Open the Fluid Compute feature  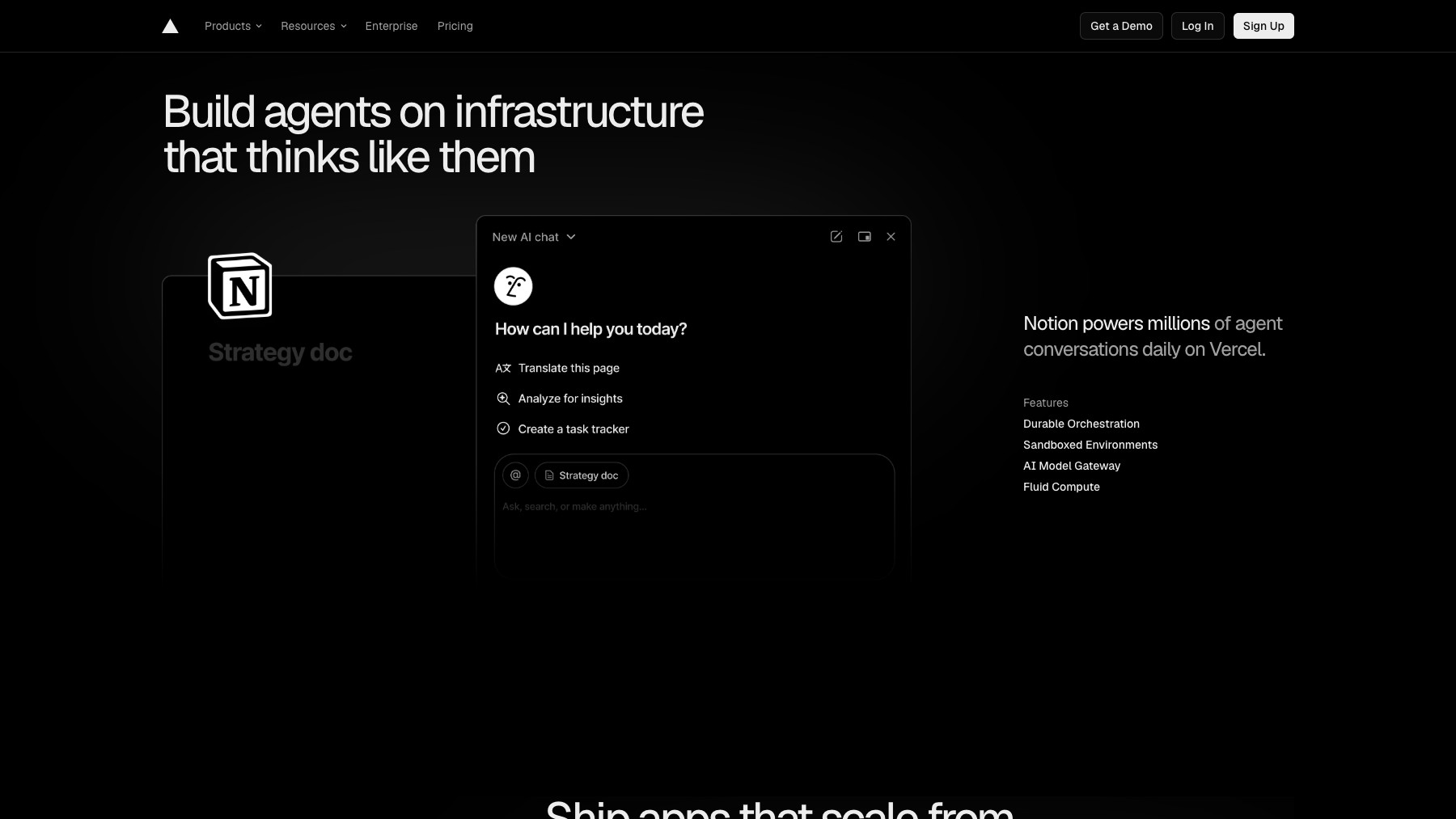coord(1061,487)
